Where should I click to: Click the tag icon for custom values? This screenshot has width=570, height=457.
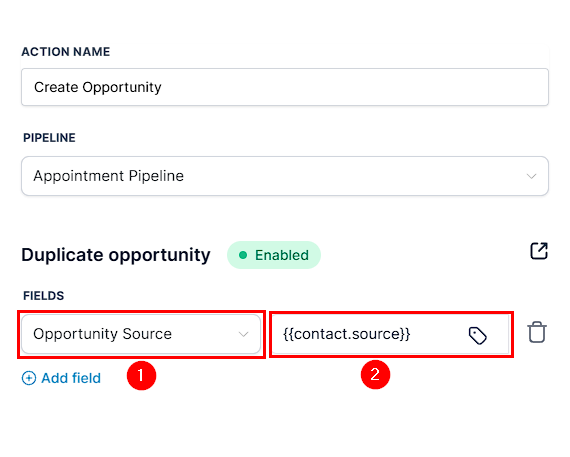point(477,335)
